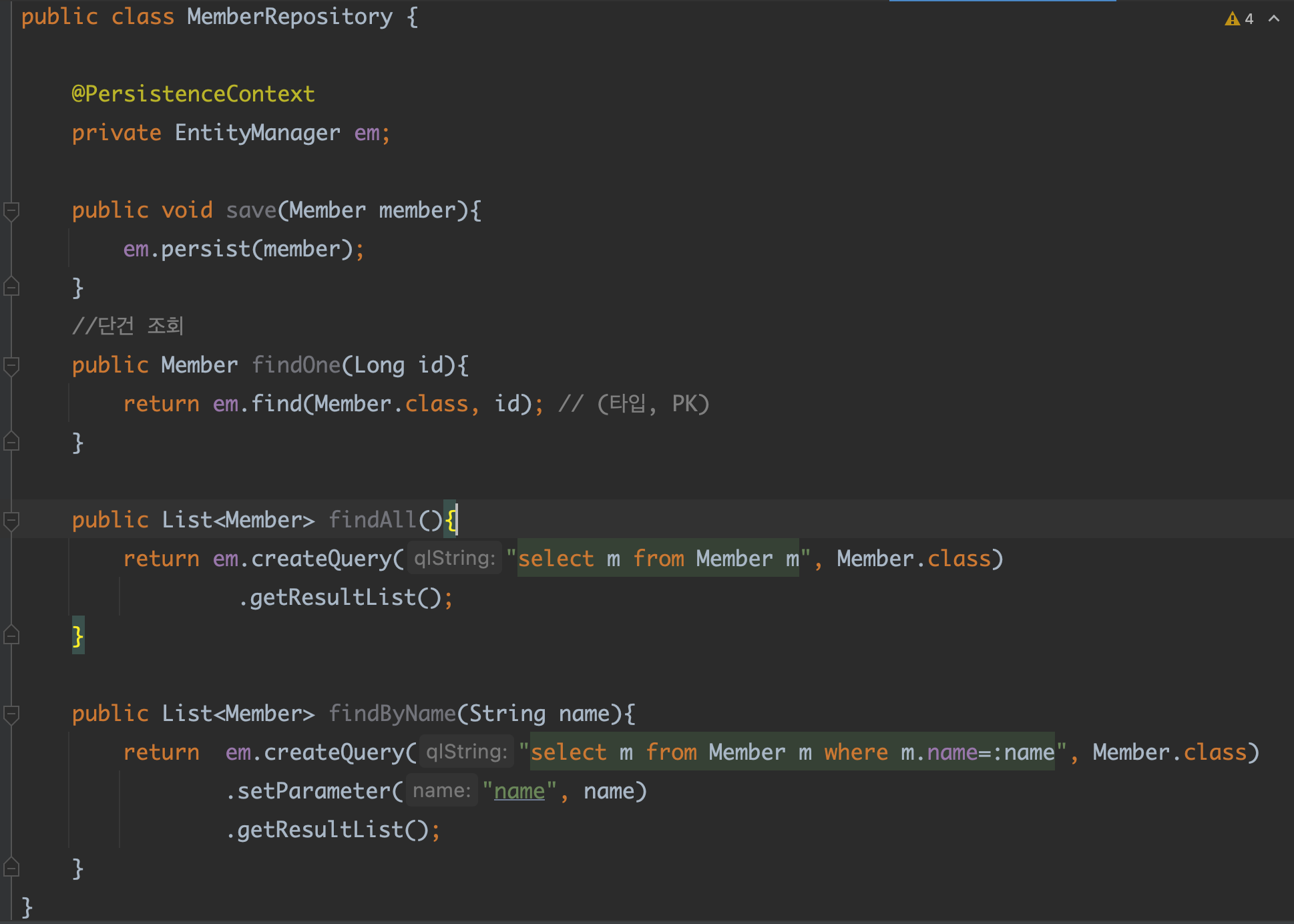This screenshot has width=1294, height=924.
Task: Click the yellow warning triangle icon
Action: [x=1232, y=19]
